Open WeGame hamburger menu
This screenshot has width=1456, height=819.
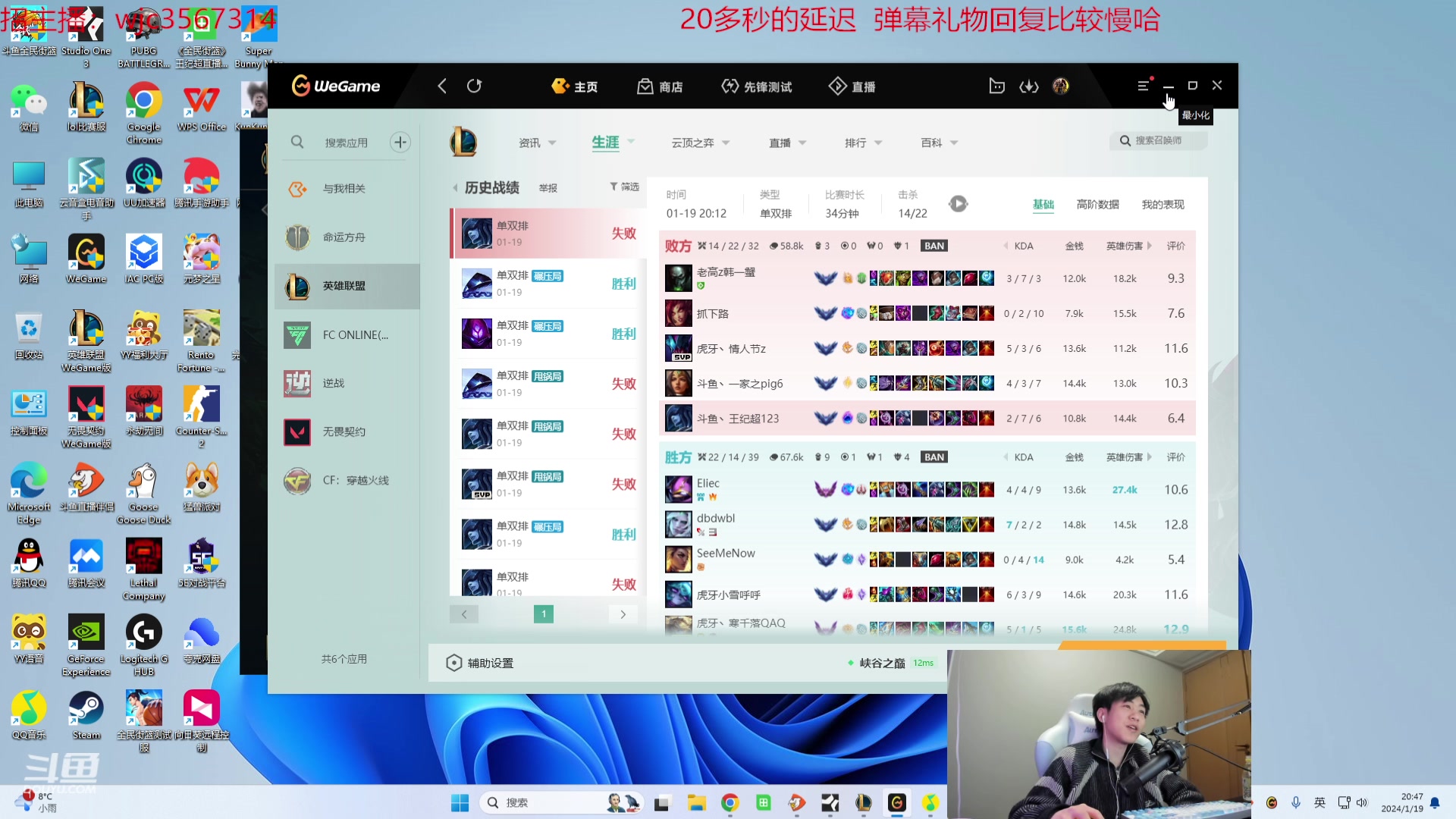1144,86
